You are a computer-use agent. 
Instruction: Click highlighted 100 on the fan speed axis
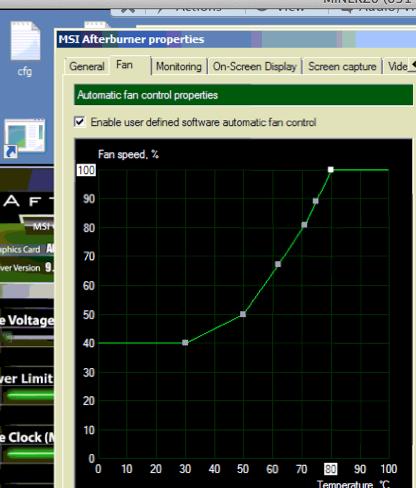pyautogui.click(x=86, y=170)
